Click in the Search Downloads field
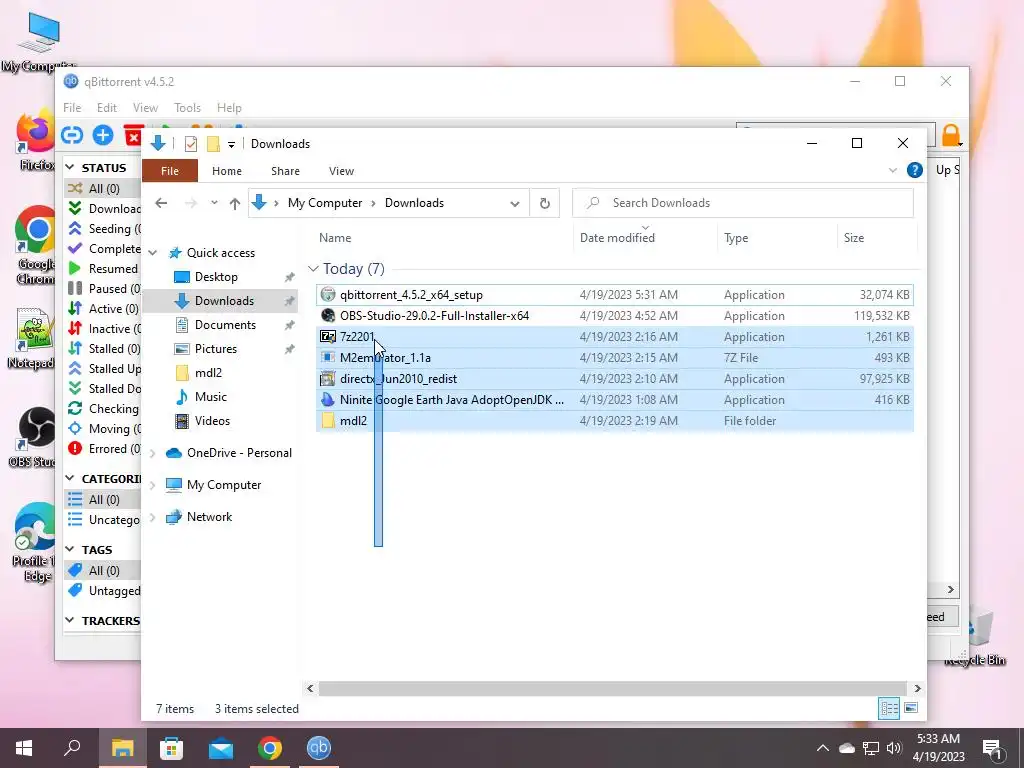The image size is (1024, 768). click(743, 203)
